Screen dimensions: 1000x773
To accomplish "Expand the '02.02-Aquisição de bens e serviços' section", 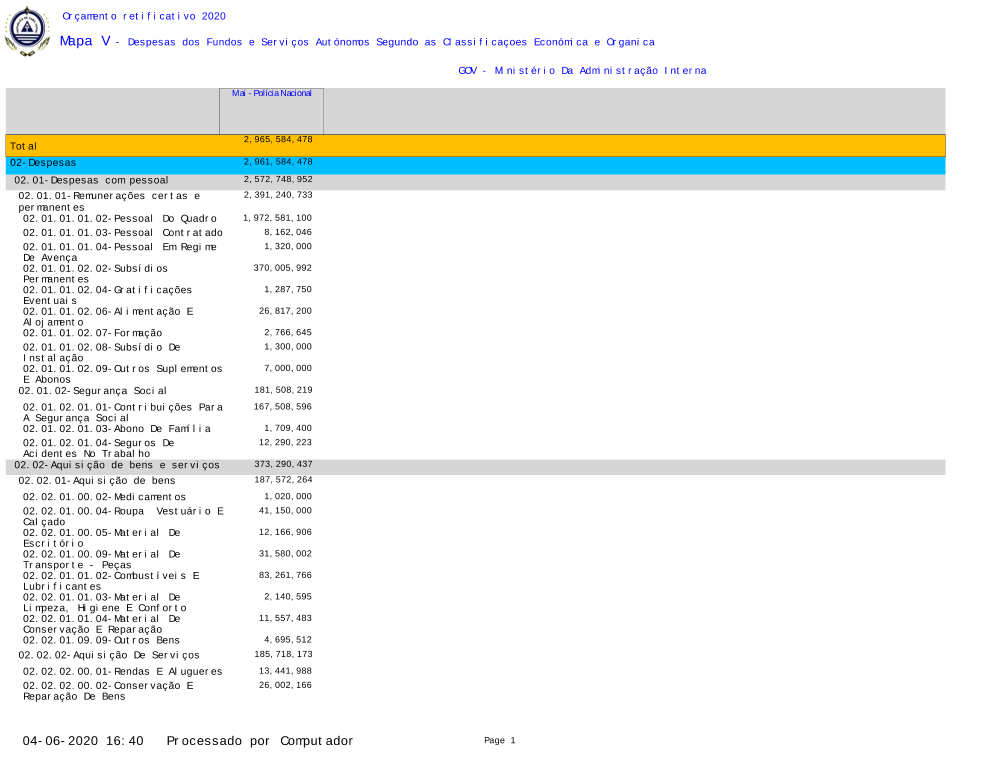I will pos(116,466).
